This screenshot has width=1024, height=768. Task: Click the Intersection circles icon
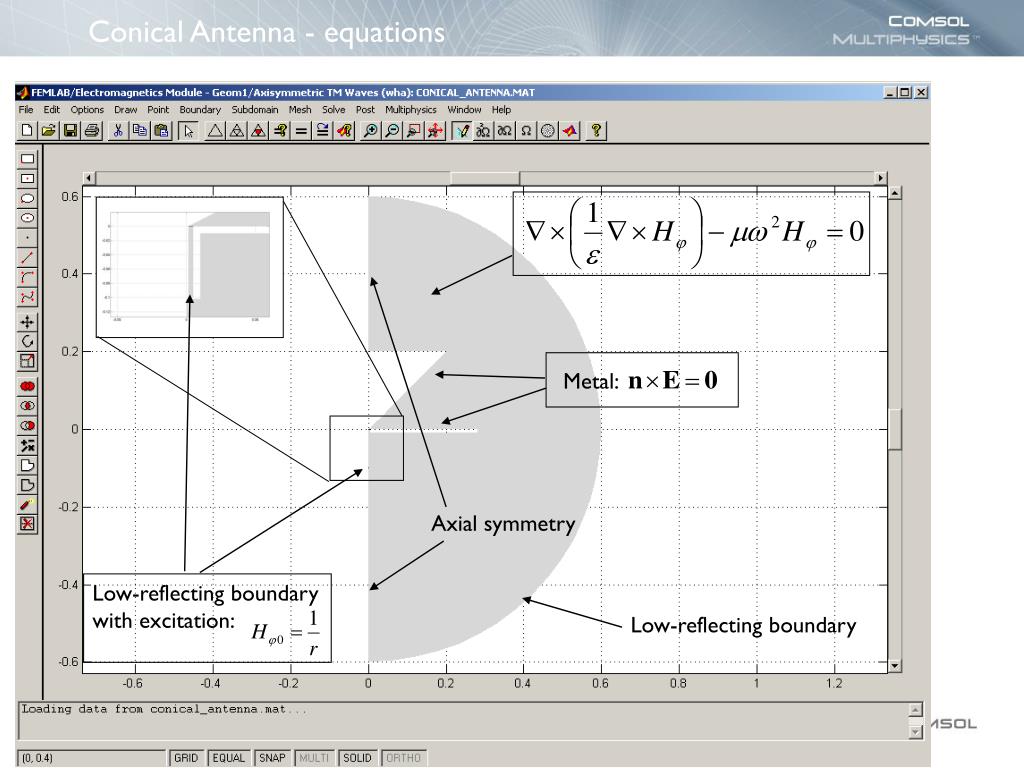coord(27,406)
